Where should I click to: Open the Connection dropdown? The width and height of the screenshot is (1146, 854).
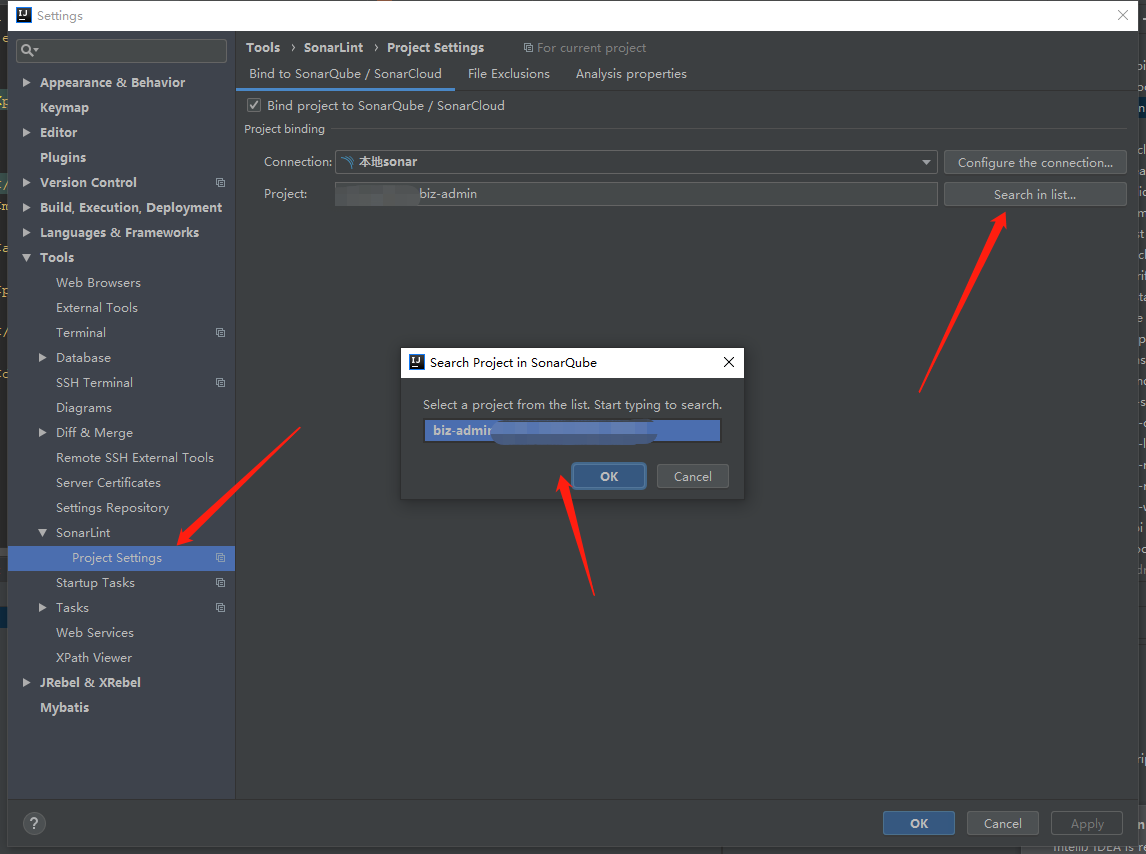pyautogui.click(x=925, y=161)
